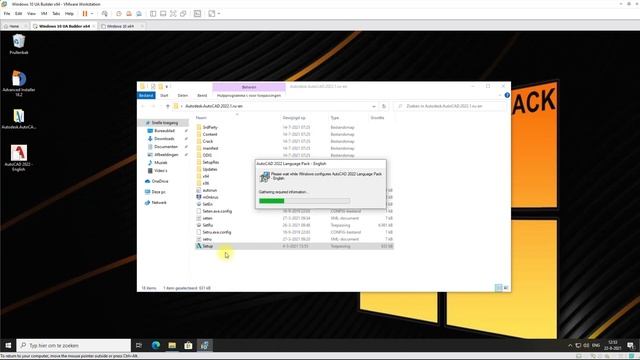The height and width of the screenshot is (360, 640).
Task: Revert VM to snapshot icon
Action: coord(129,13)
